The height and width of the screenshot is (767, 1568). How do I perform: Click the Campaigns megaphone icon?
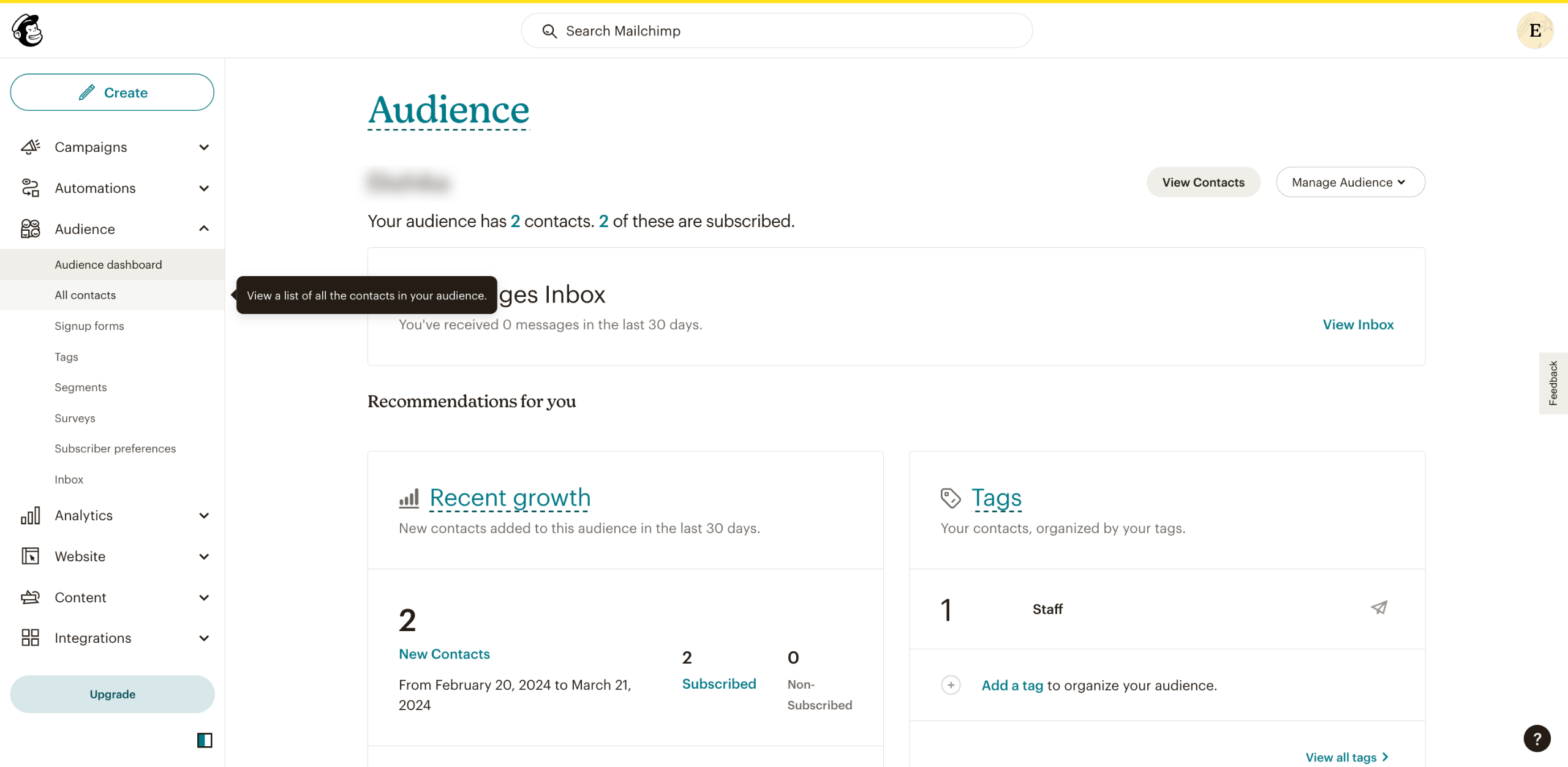pos(31,147)
